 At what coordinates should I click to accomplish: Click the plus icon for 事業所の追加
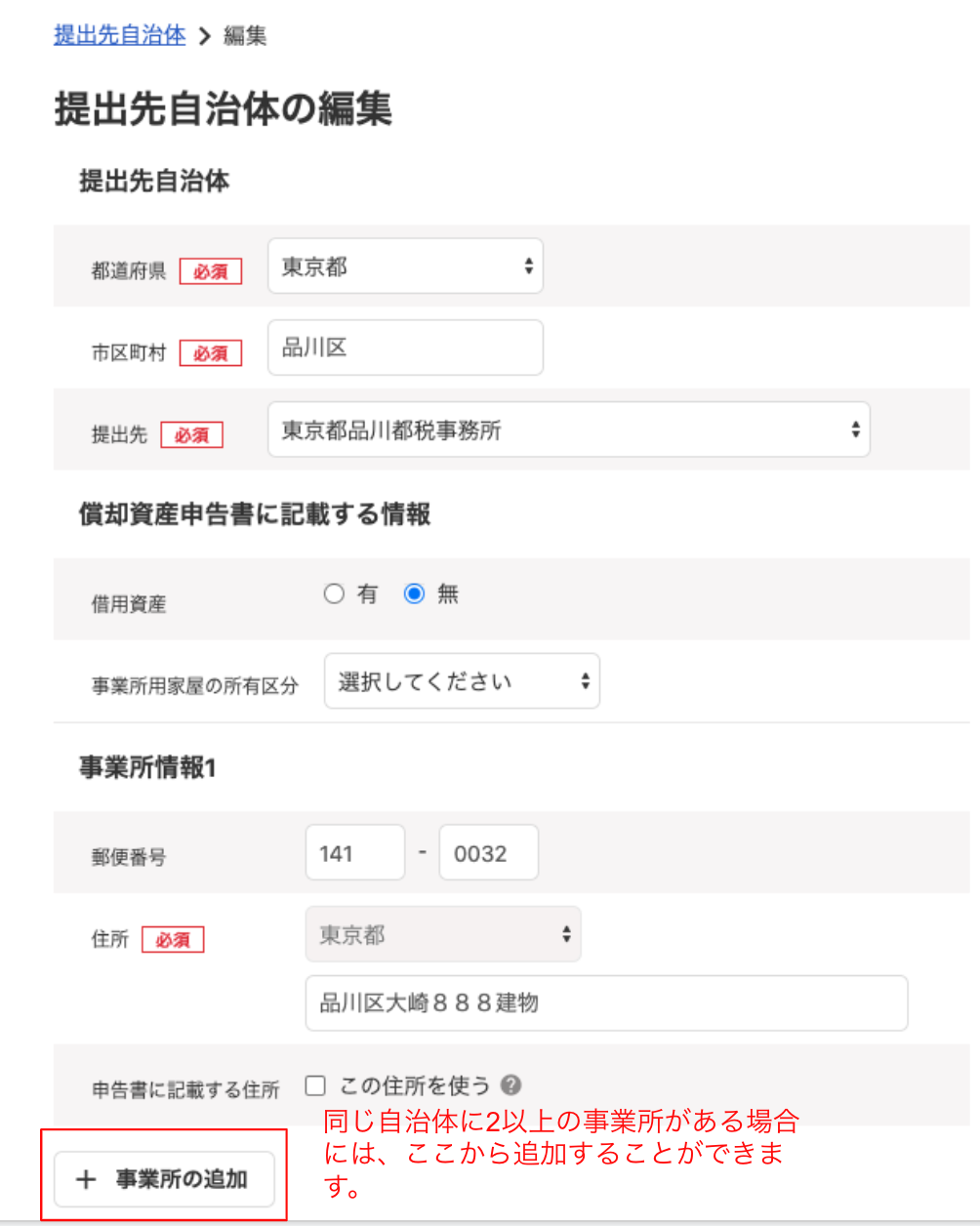(86, 1179)
